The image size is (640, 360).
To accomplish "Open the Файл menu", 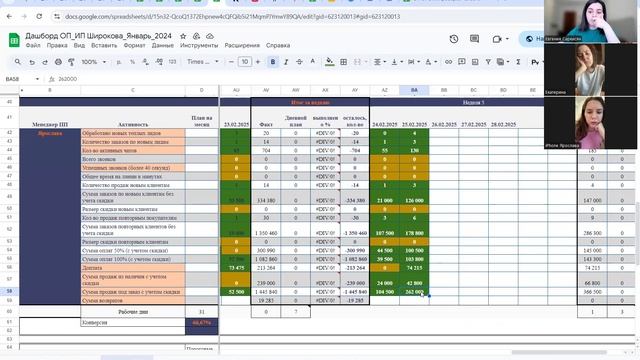I will (x=33, y=45).
